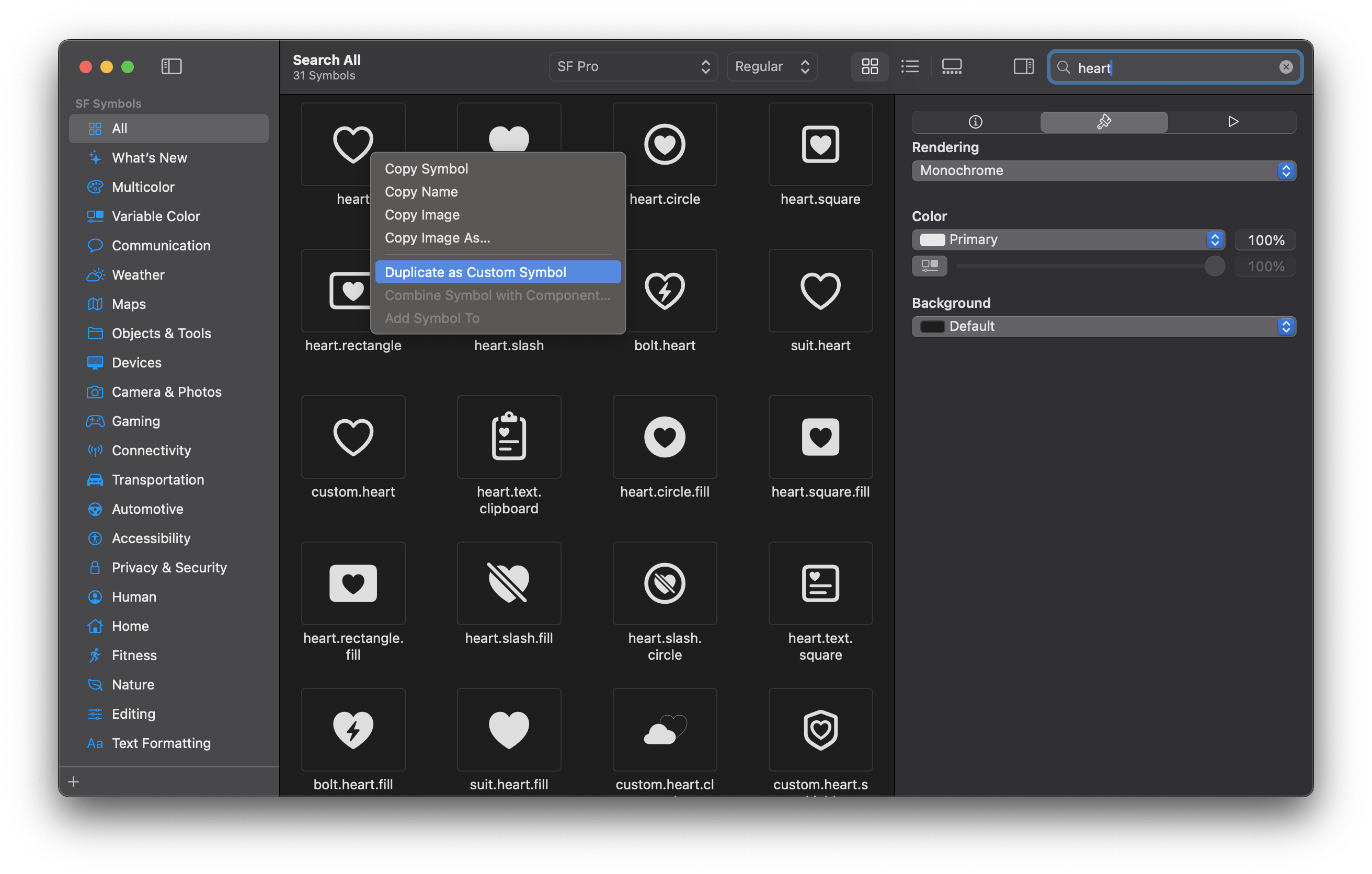Toggle the right inspector sidebar
Viewport: 1372px width, 874px height.
[1023, 67]
